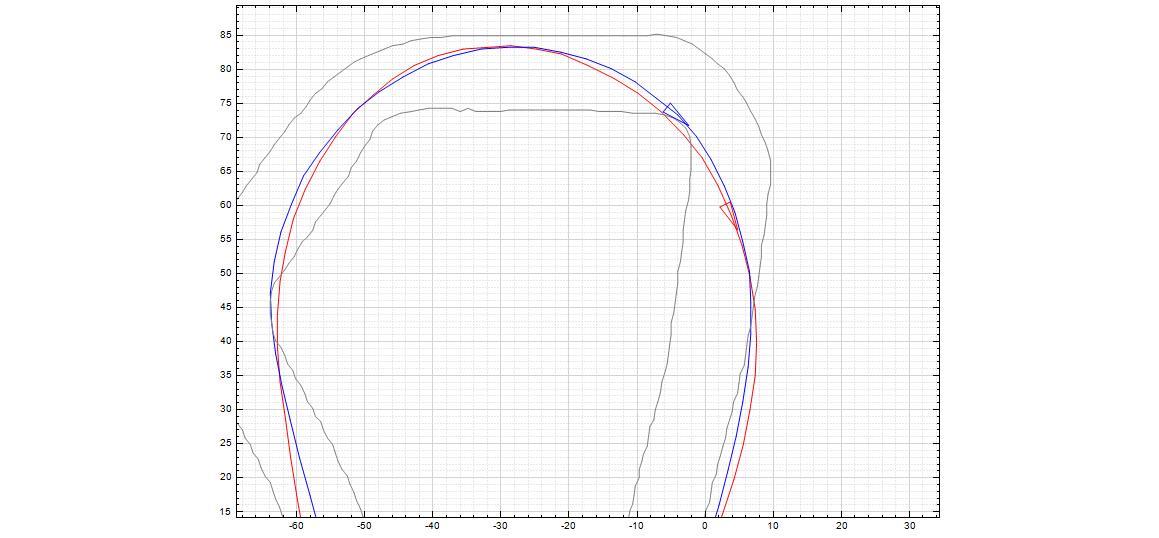Image resolution: width=1159 pixels, height=538 pixels.
Task: Select the 75 label on the vertical axis
Action: [224, 103]
